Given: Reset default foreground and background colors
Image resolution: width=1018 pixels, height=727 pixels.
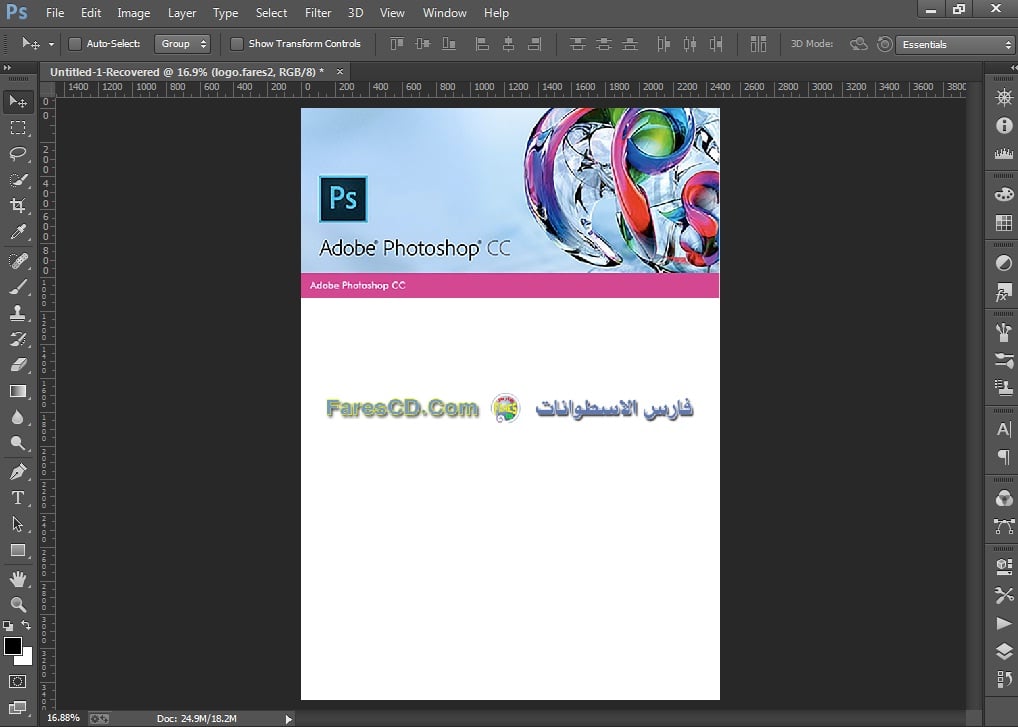Looking at the screenshot, I should 8,626.
